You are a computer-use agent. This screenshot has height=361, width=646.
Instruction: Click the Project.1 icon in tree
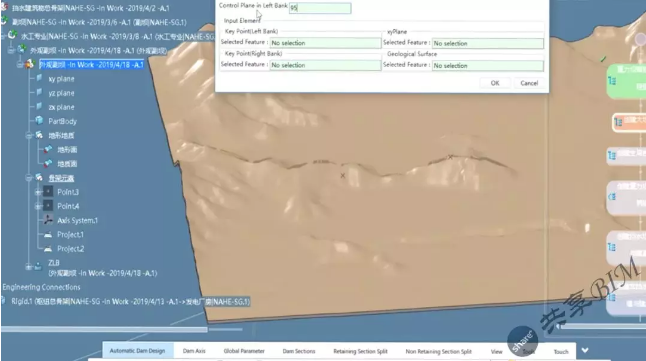(x=48, y=234)
